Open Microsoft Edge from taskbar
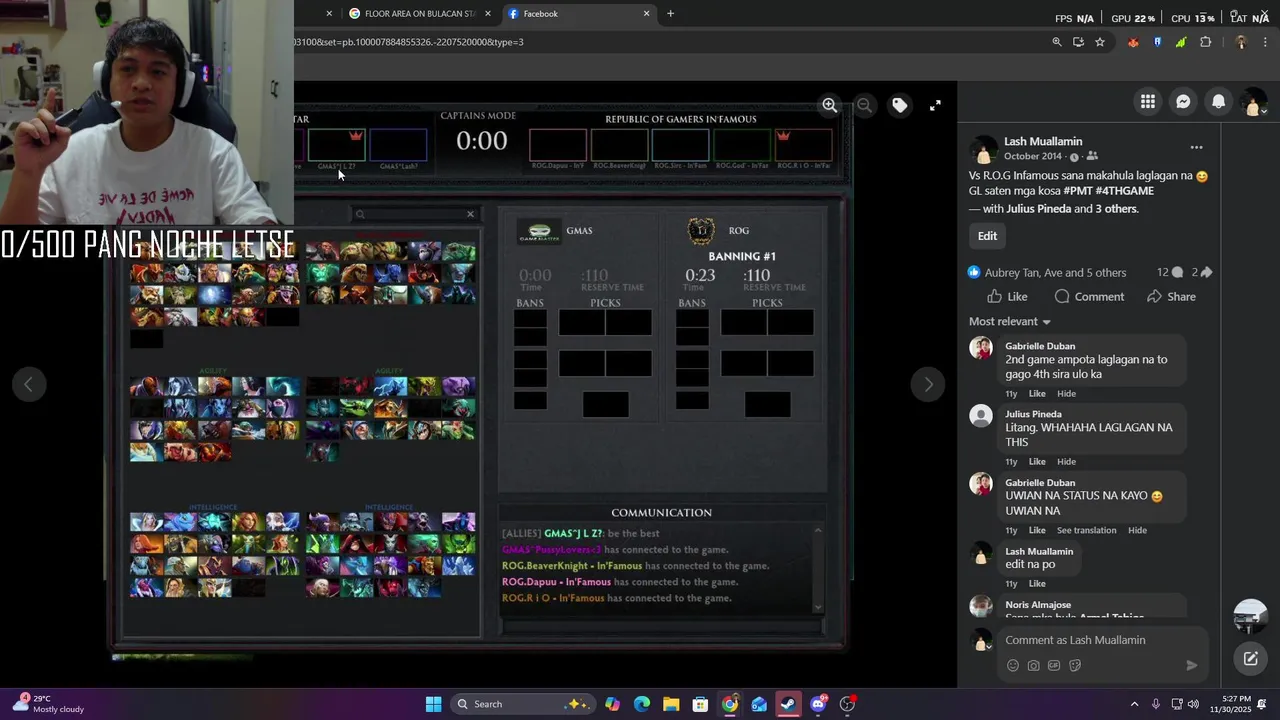 pos(642,704)
